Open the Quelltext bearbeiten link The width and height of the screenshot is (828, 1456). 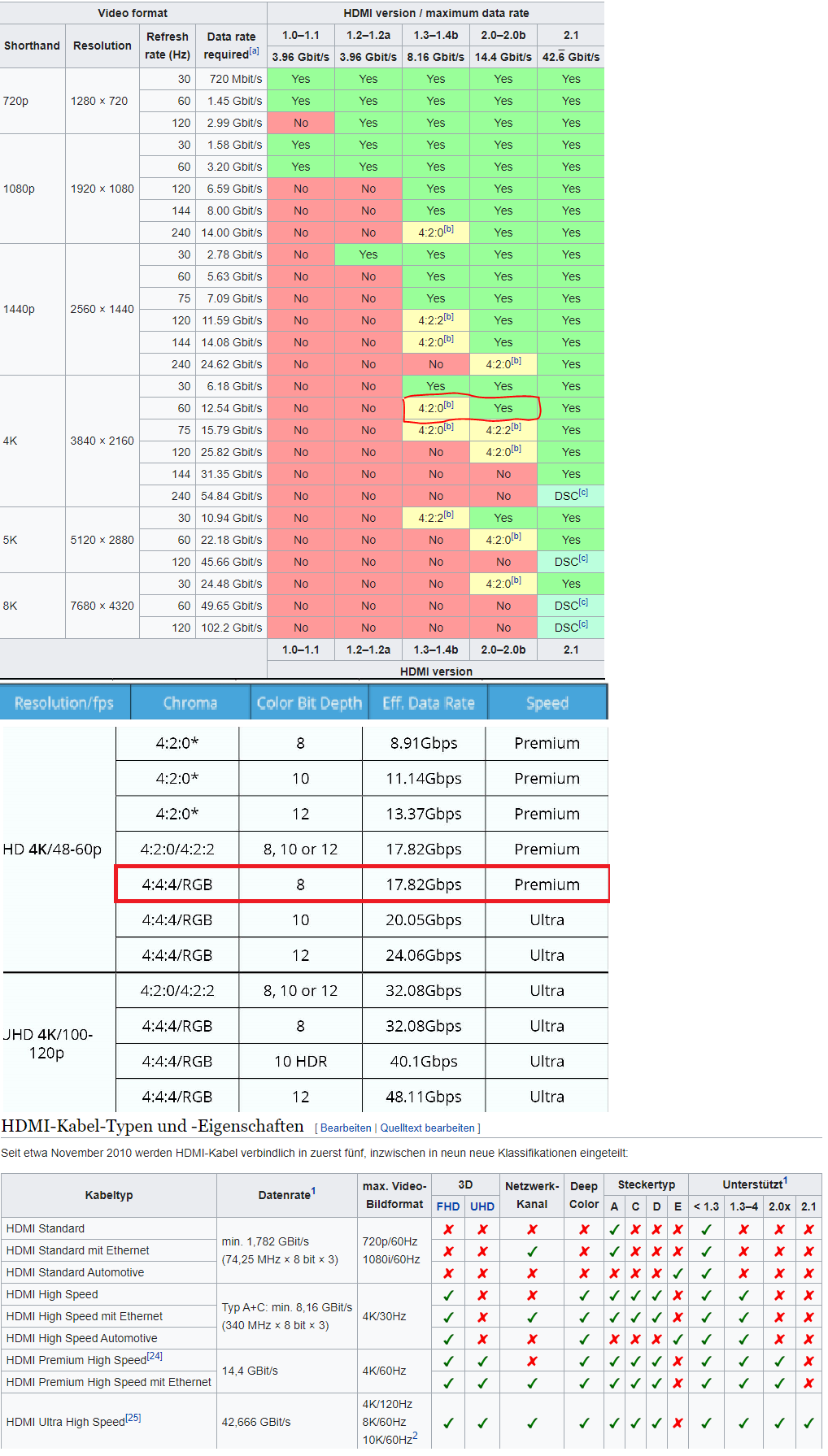click(x=427, y=1128)
